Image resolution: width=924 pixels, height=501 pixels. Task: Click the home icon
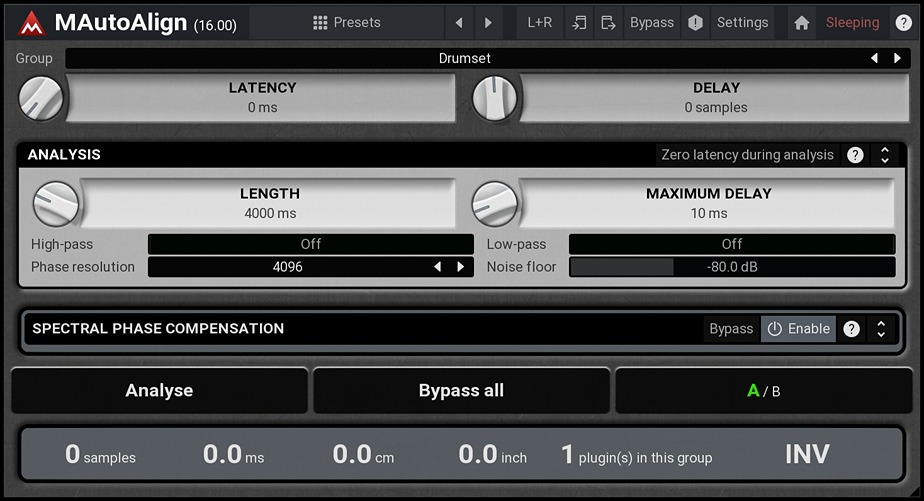801,22
